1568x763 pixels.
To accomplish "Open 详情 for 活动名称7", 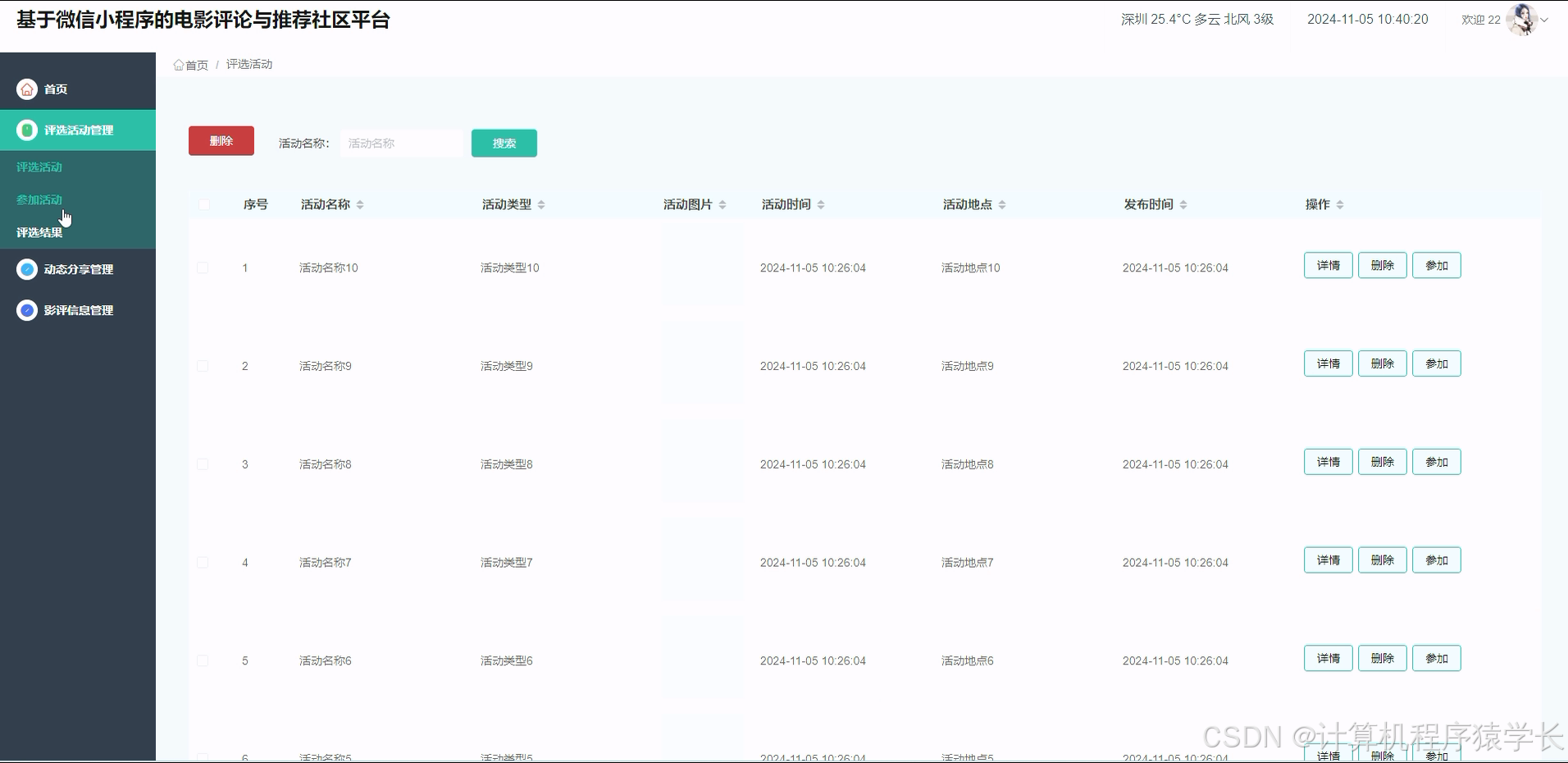I will (1329, 560).
